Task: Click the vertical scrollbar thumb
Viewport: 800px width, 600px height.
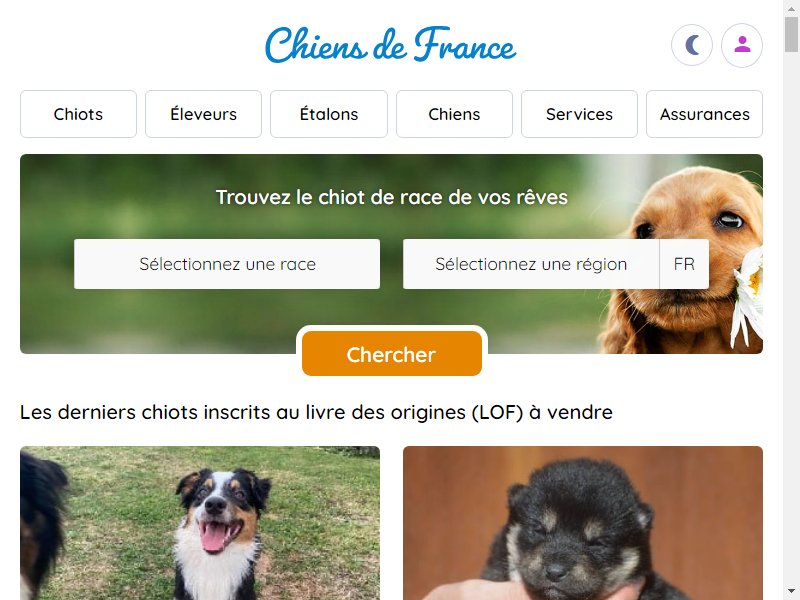Action: click(791, 34)
